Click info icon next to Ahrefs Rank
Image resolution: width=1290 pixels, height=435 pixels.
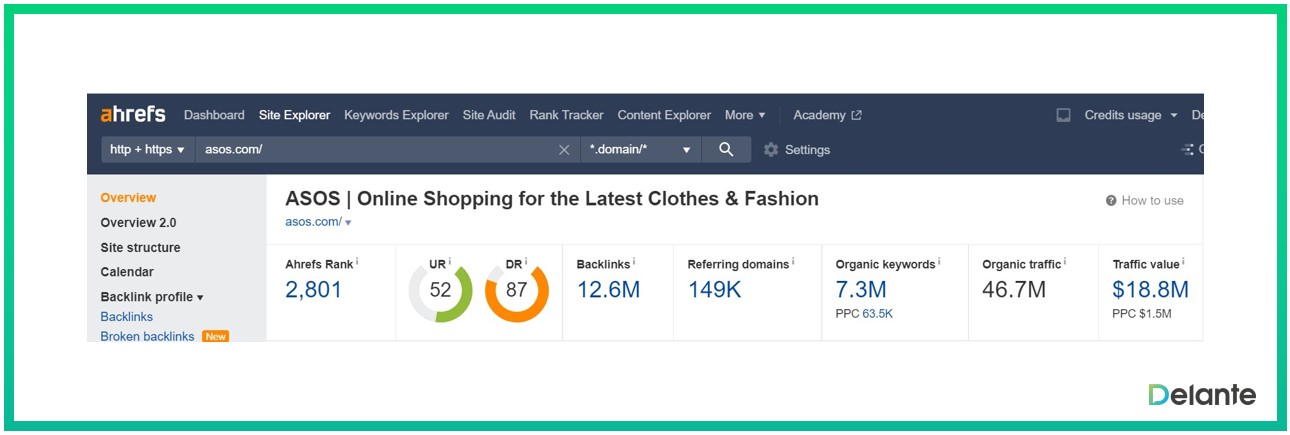pos(357,262)
